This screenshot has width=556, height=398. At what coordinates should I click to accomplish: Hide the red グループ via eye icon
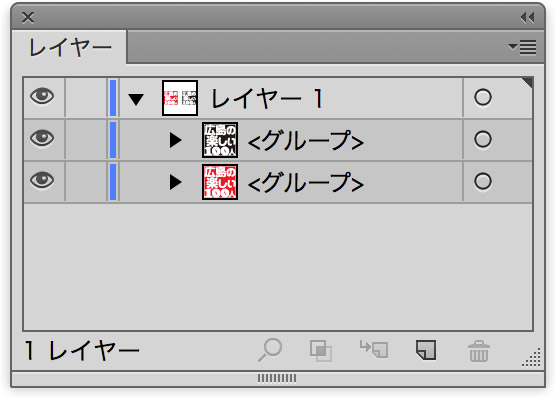(x=42, y=180)
